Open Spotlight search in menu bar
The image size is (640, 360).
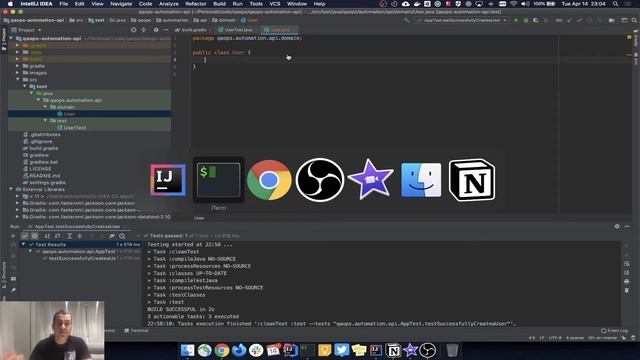615,4
